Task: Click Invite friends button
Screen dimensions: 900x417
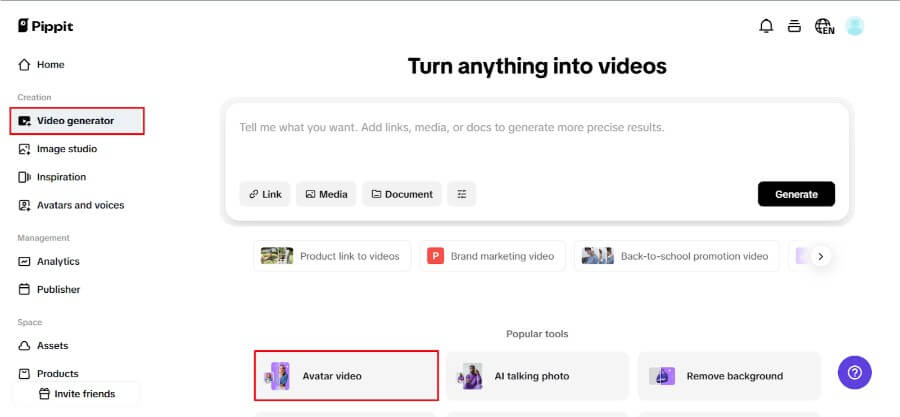Action: pos(77,394)
